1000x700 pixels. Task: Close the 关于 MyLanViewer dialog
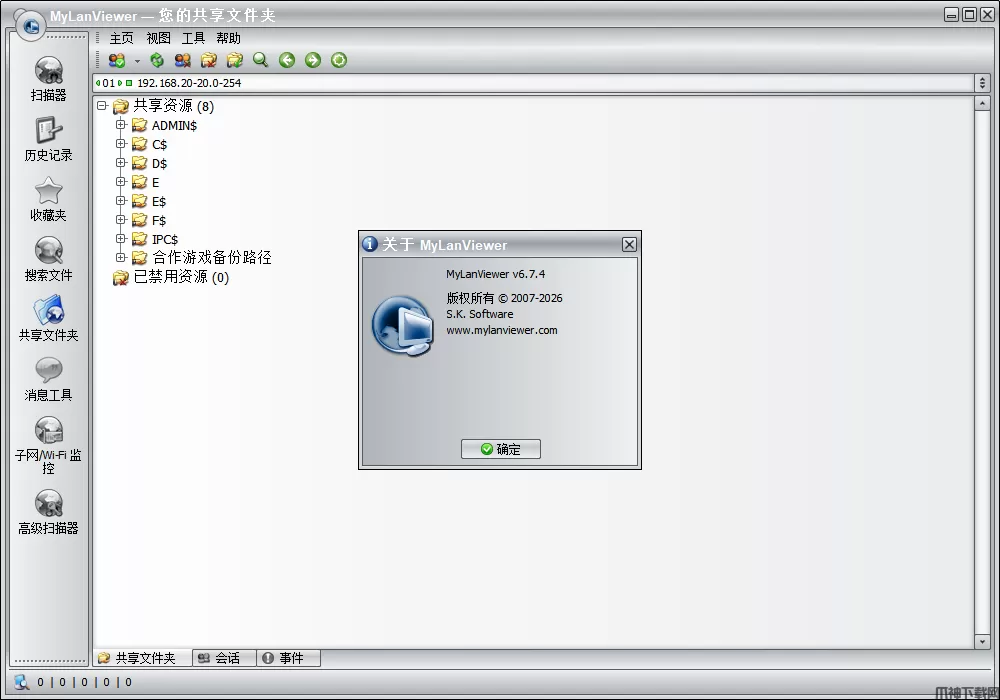629,244
